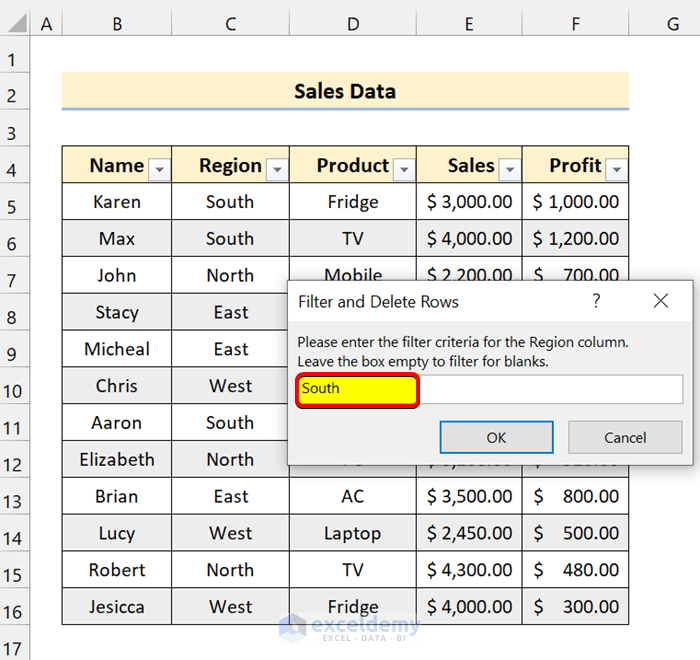This screenshot has width=700, height=660.
Task: Click the dialog help question mark icon
Action: [x=596, y=301]
